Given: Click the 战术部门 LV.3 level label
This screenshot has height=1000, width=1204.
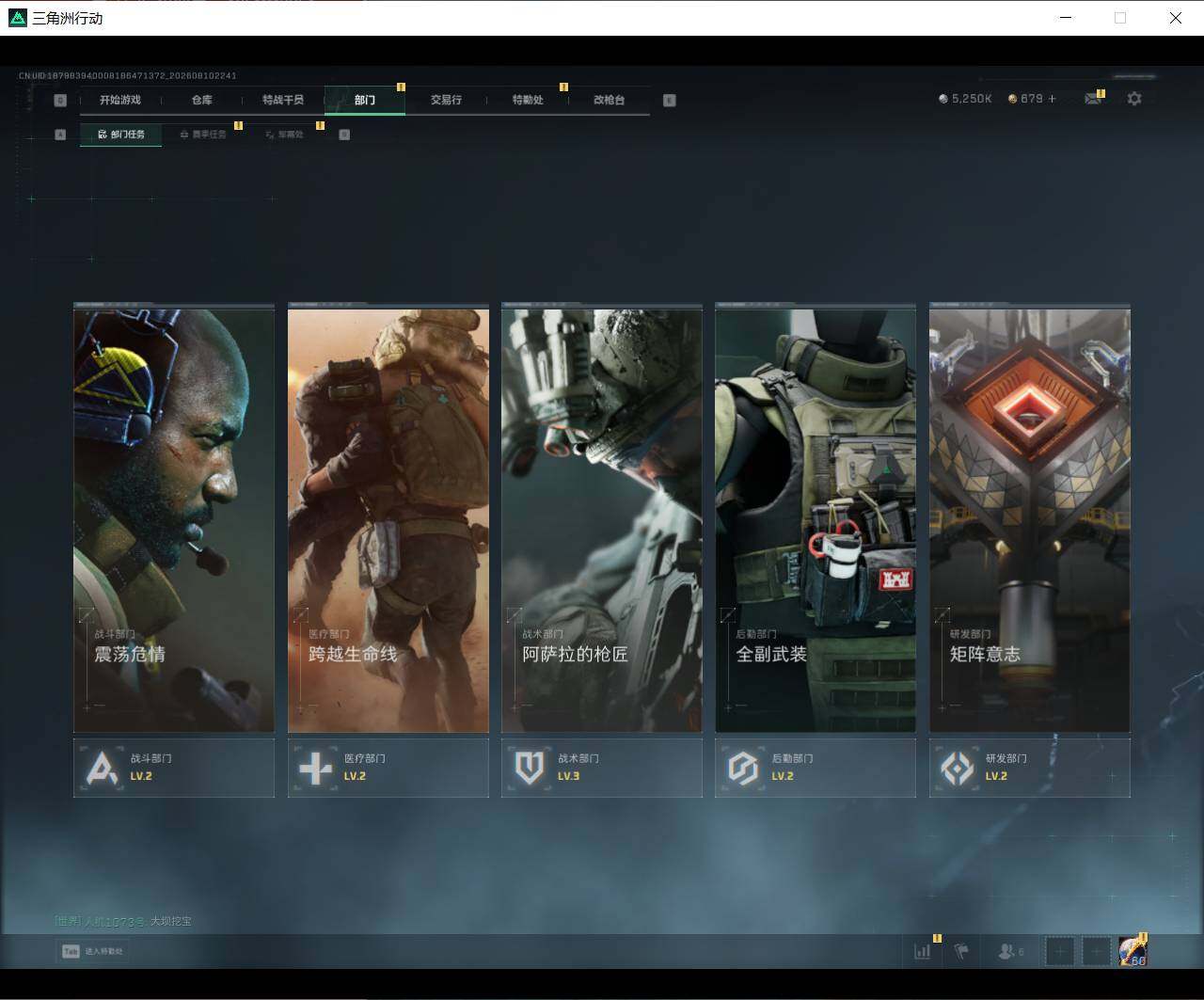Looking at the screenshot, I should click(569, 777).
